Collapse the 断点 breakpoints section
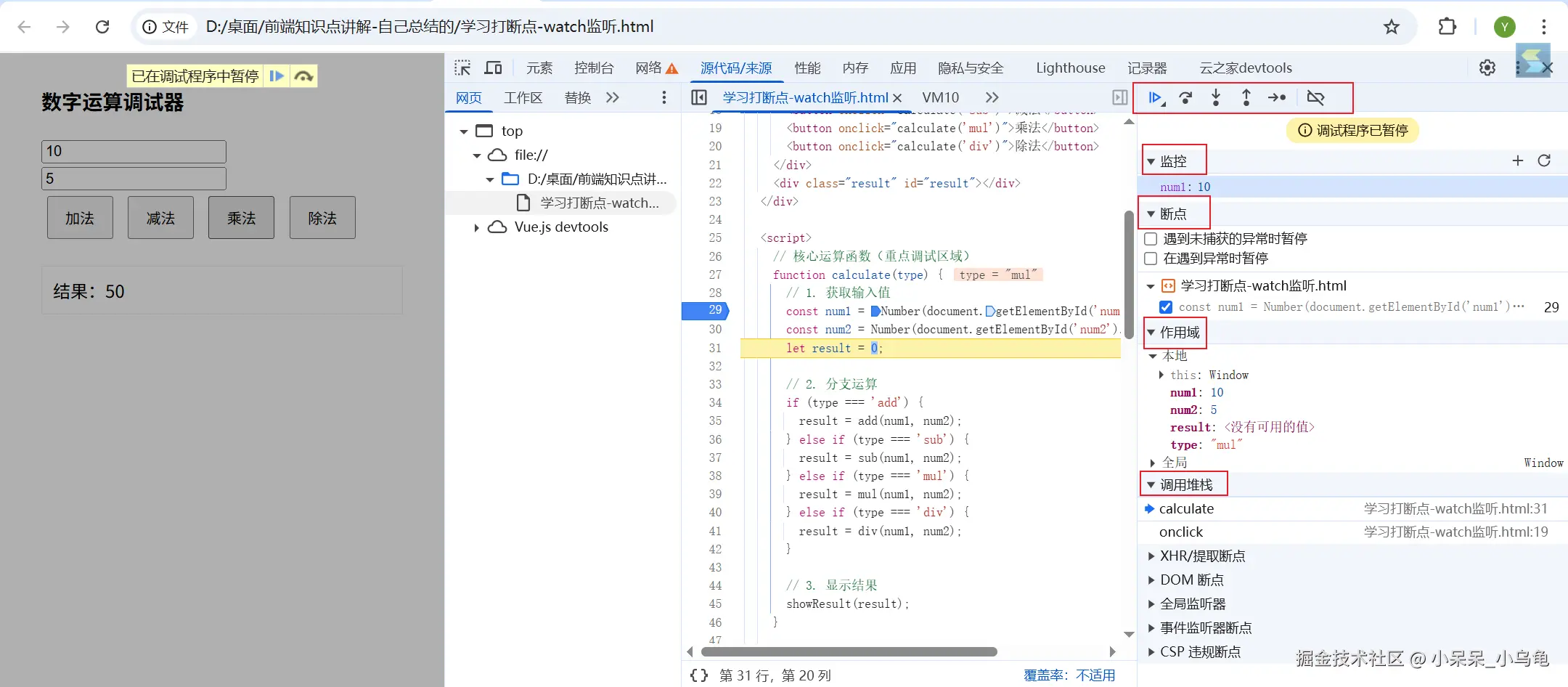Viewport: 1568px width, 687px height. coord(1151,214)
